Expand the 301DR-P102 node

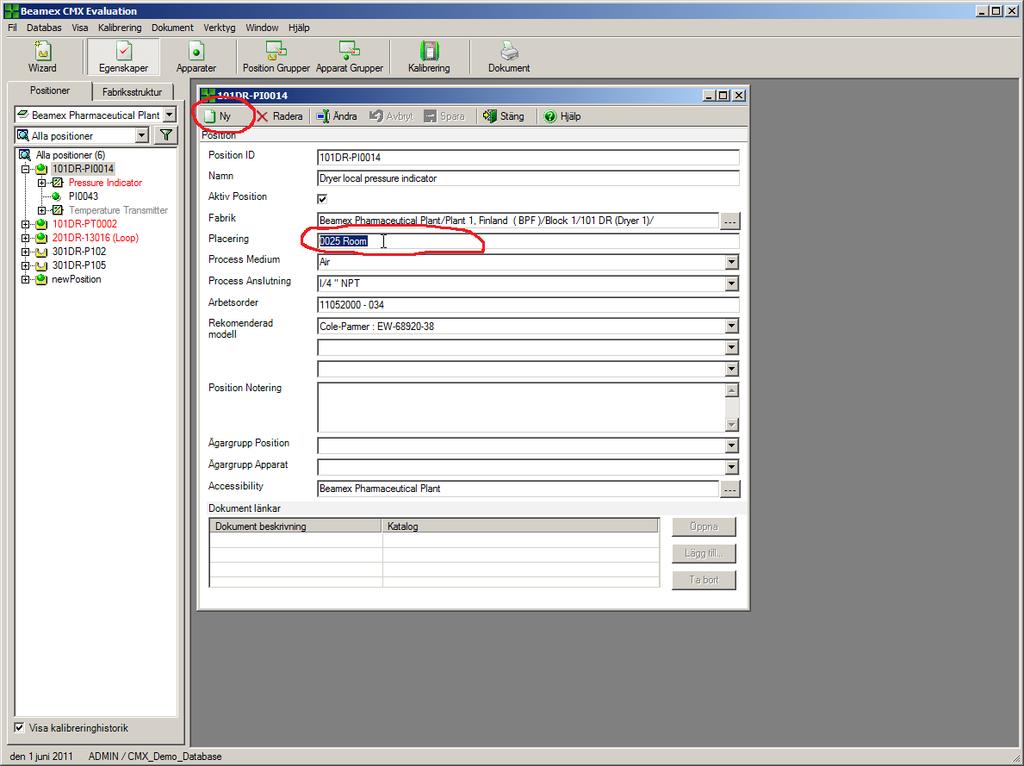tap(25, 251)
